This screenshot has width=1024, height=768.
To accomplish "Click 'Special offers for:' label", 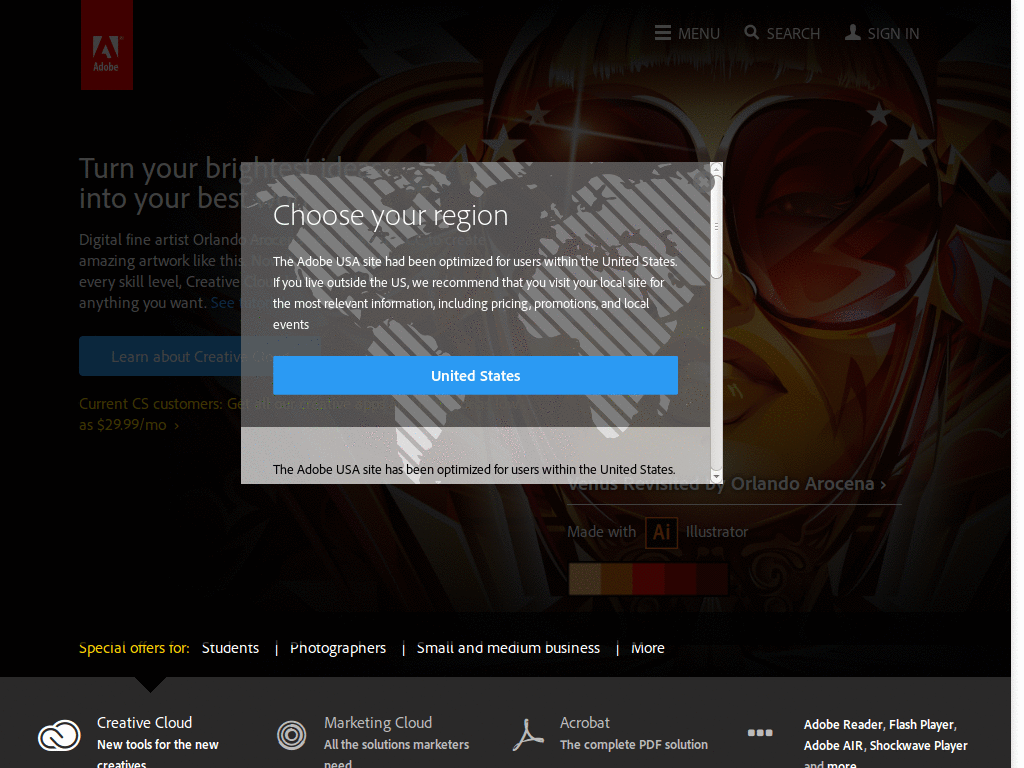I will [x=134, y=648].
